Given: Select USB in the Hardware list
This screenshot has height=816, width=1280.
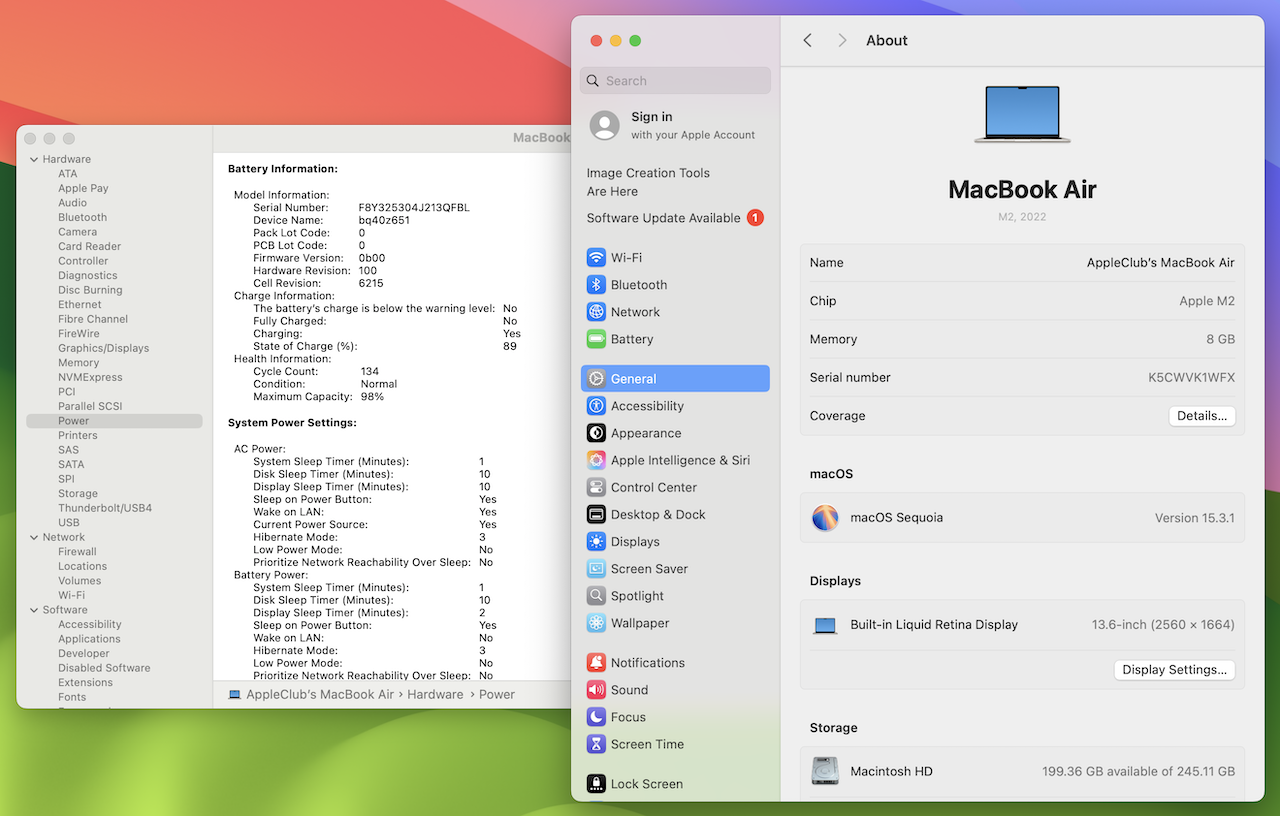Looking at the screenshot, I should click(x=69, y=523).
